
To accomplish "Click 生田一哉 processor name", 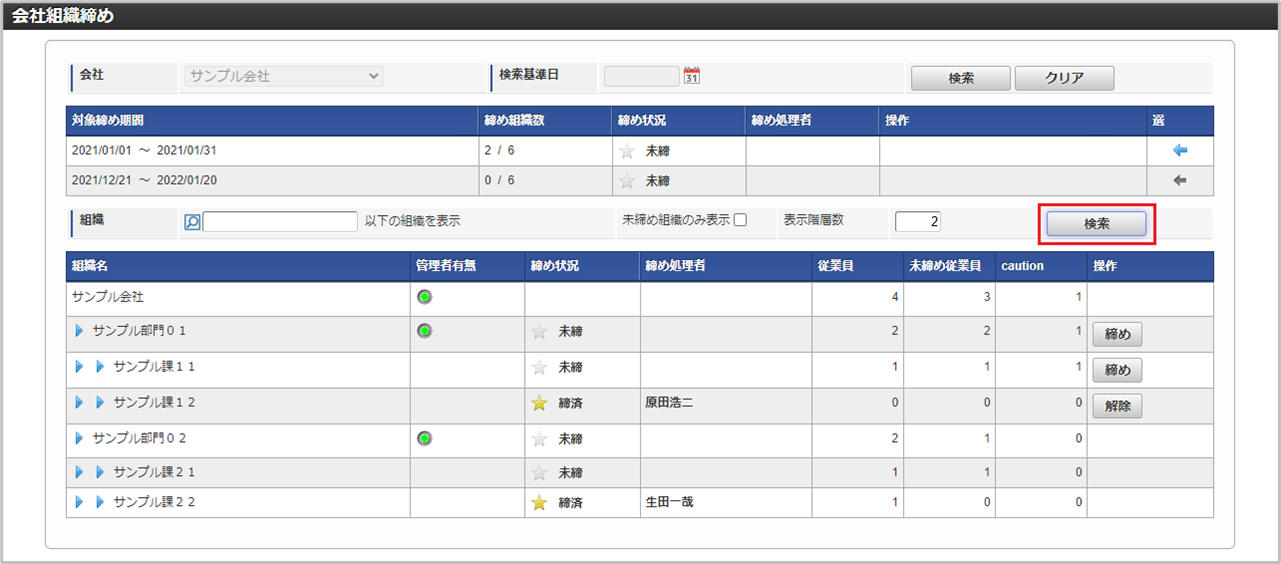I will 669,502.
